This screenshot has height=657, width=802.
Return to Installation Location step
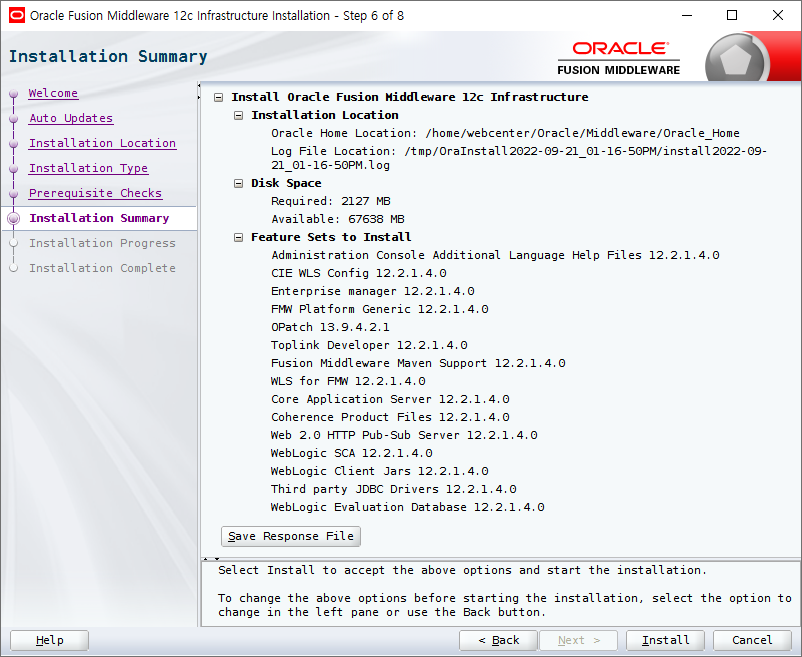click(x=102, y=143)
